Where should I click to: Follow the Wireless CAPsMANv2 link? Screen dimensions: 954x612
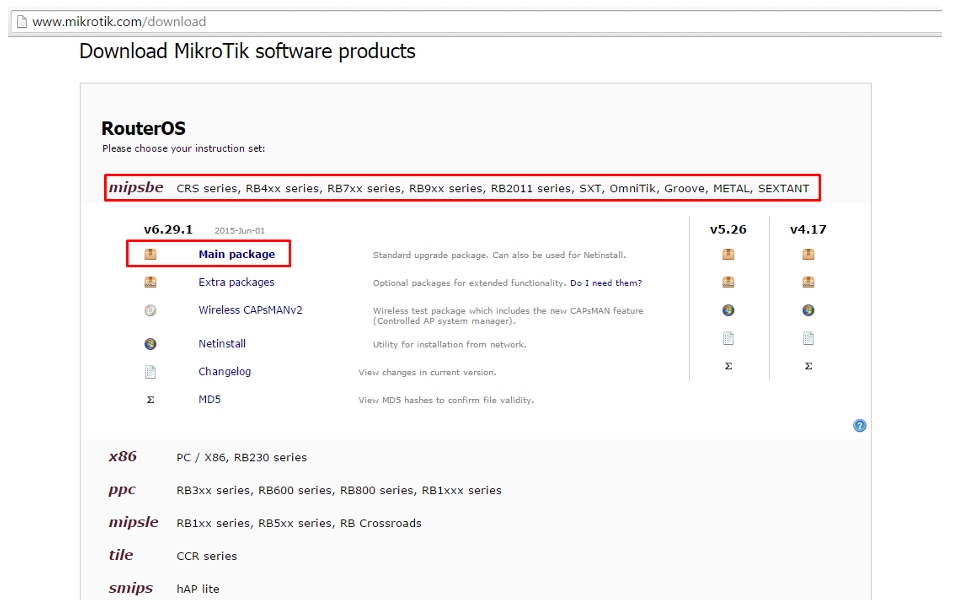coord(250,310)
